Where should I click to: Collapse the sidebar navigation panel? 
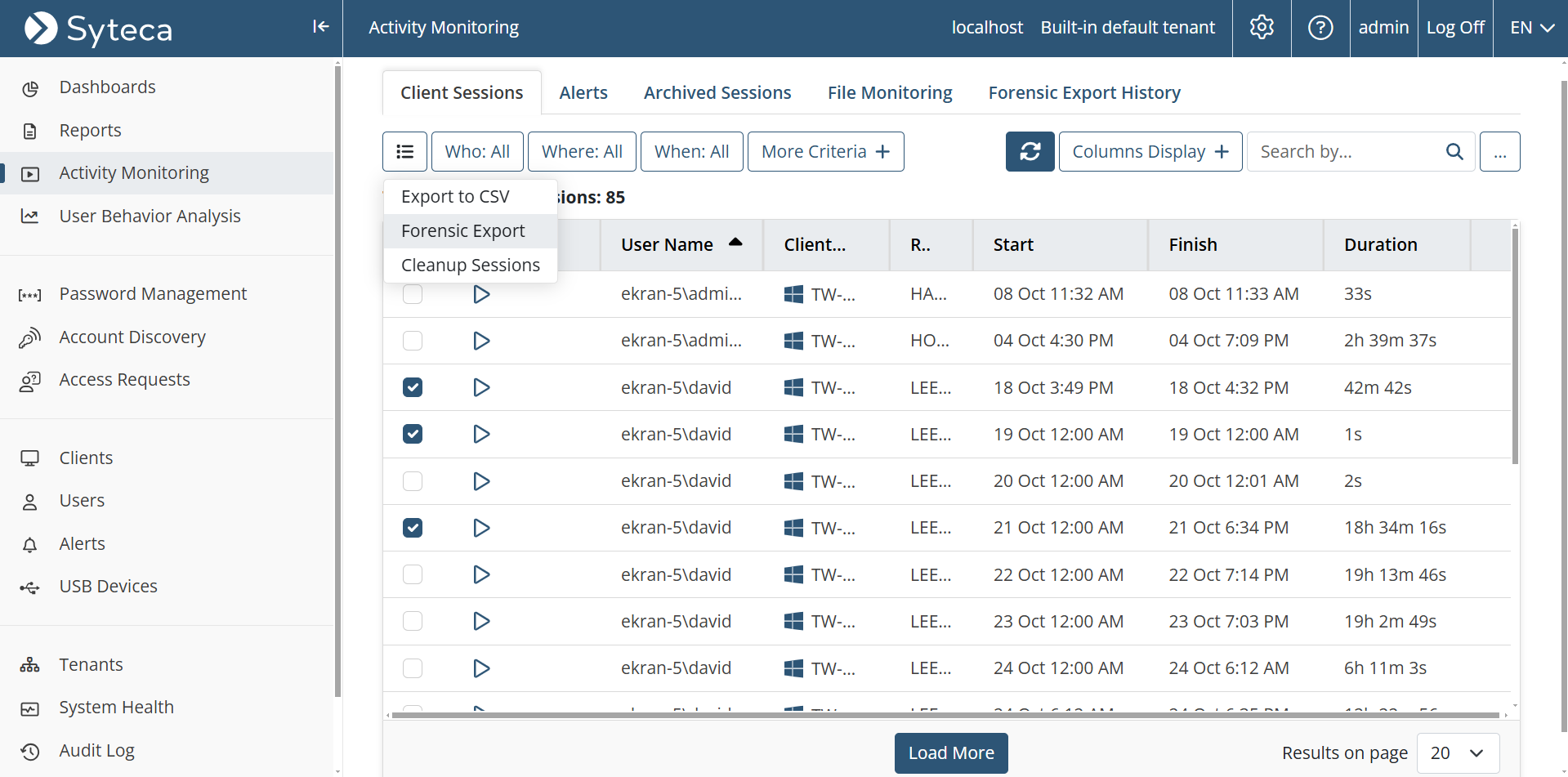(x=320, y=27)
